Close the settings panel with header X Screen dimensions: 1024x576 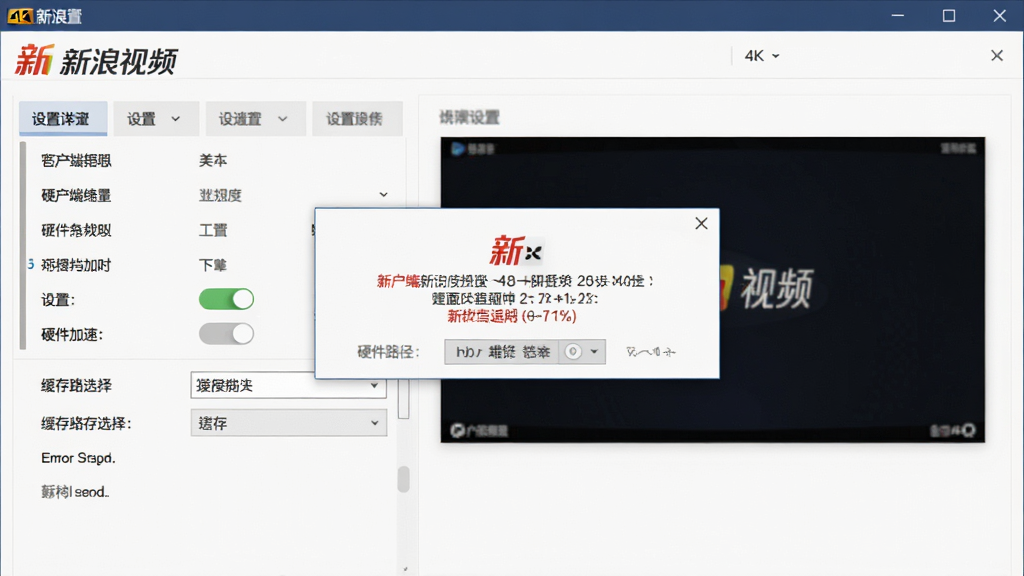tap(997, 56)
